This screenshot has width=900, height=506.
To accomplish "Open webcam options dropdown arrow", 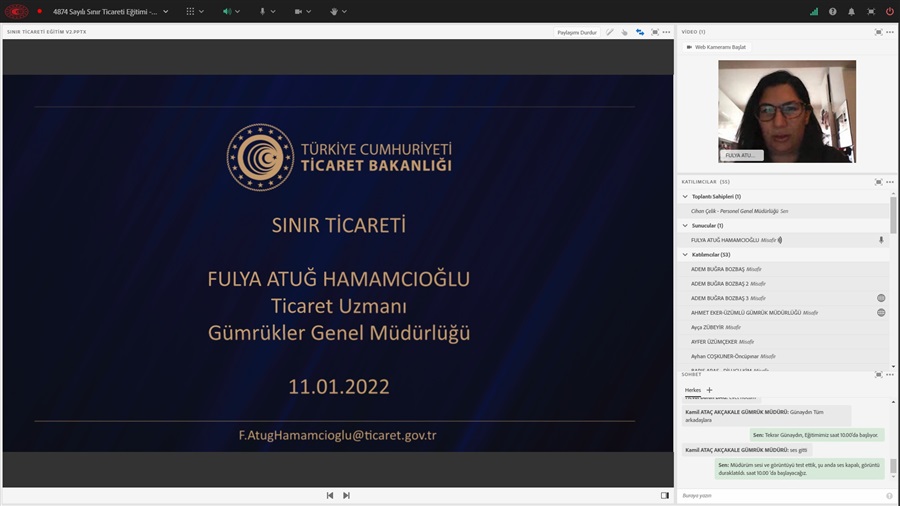I will pyautogui.click(x=309, y=11).
